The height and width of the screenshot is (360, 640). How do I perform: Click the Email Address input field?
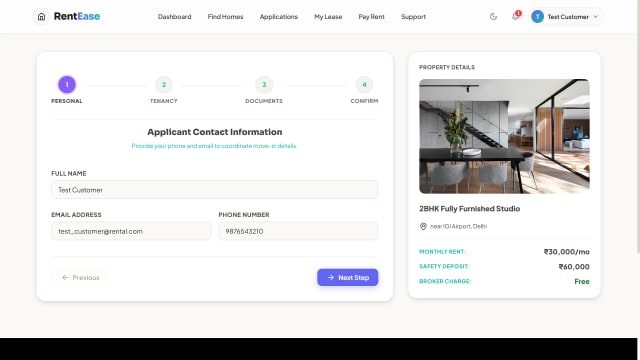click(131, 231)
